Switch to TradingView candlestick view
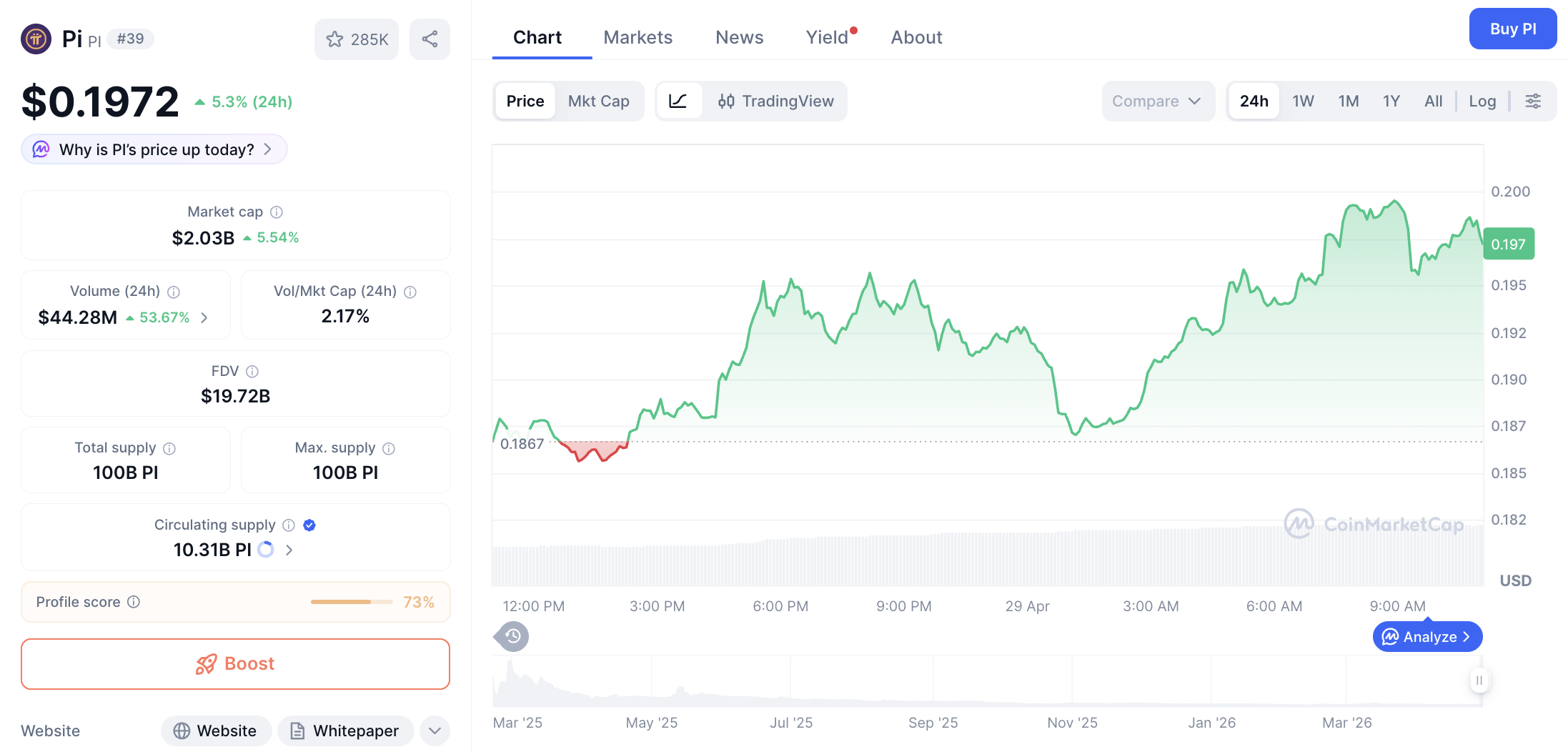The image size is (1568, 752). tap(777, 101)
